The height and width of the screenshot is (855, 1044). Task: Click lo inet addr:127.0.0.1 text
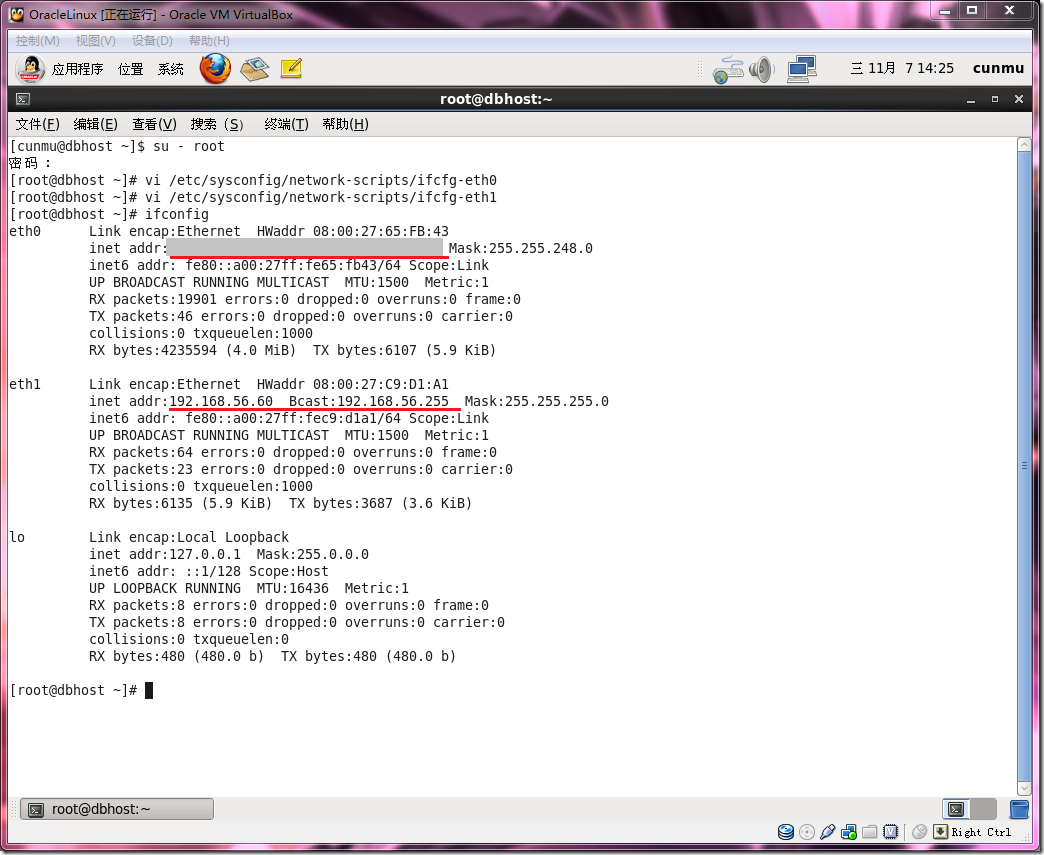click(x=165, y=555)
